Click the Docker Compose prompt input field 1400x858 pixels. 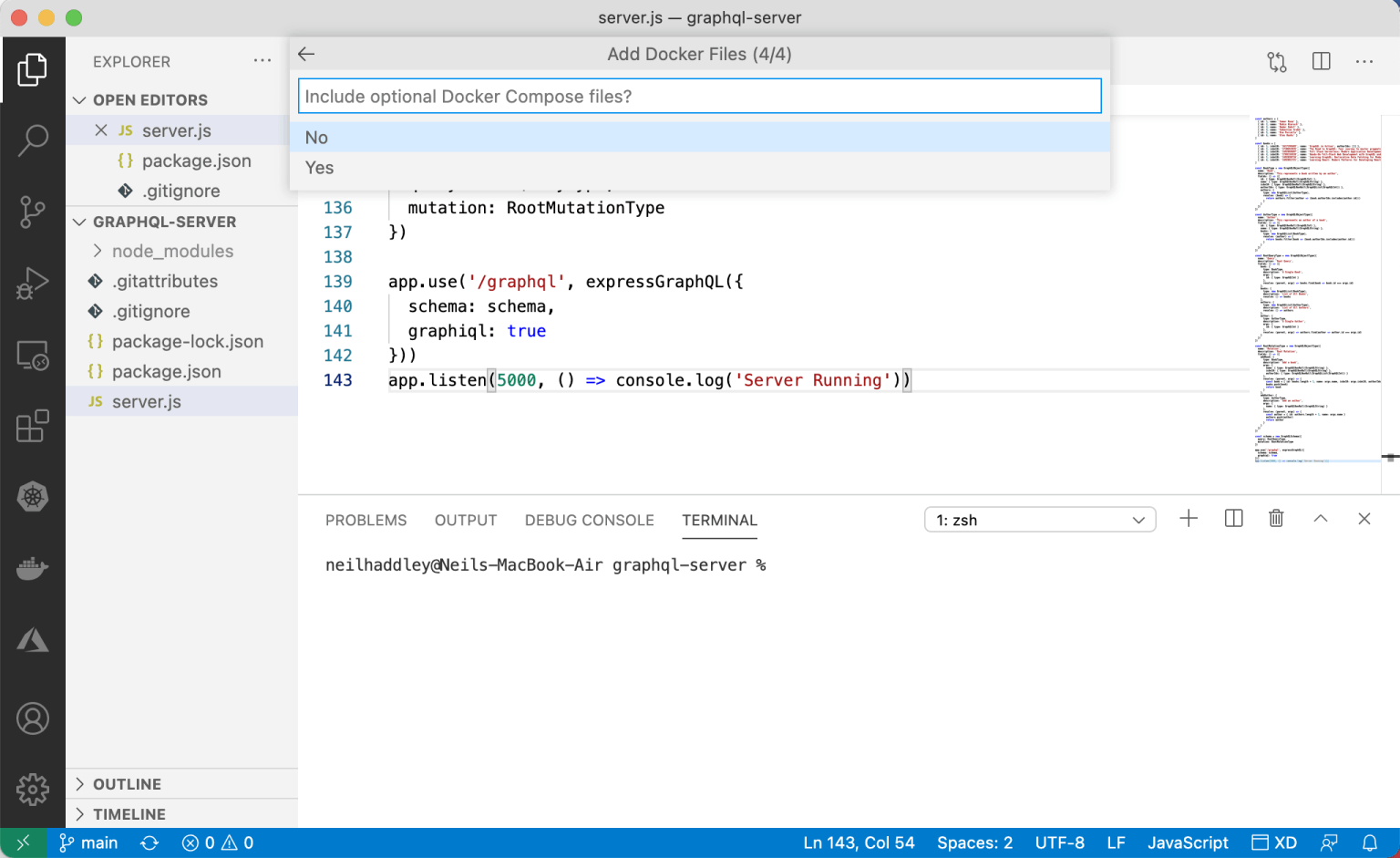[699, 97]
